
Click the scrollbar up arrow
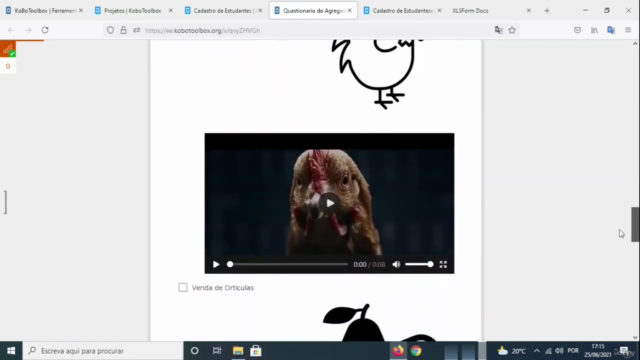(635, 44)
